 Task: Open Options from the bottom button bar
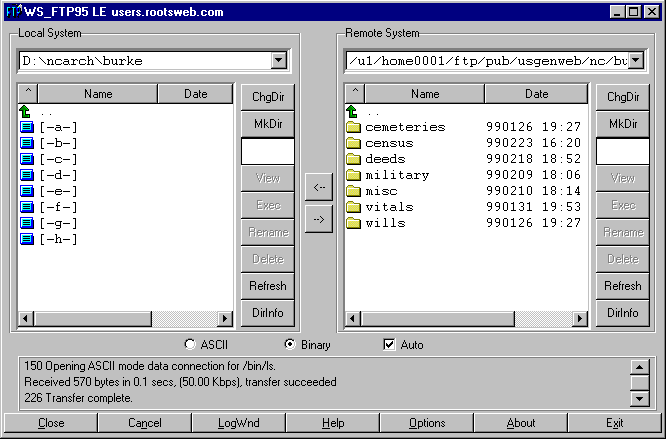click(x=427, y=423)
